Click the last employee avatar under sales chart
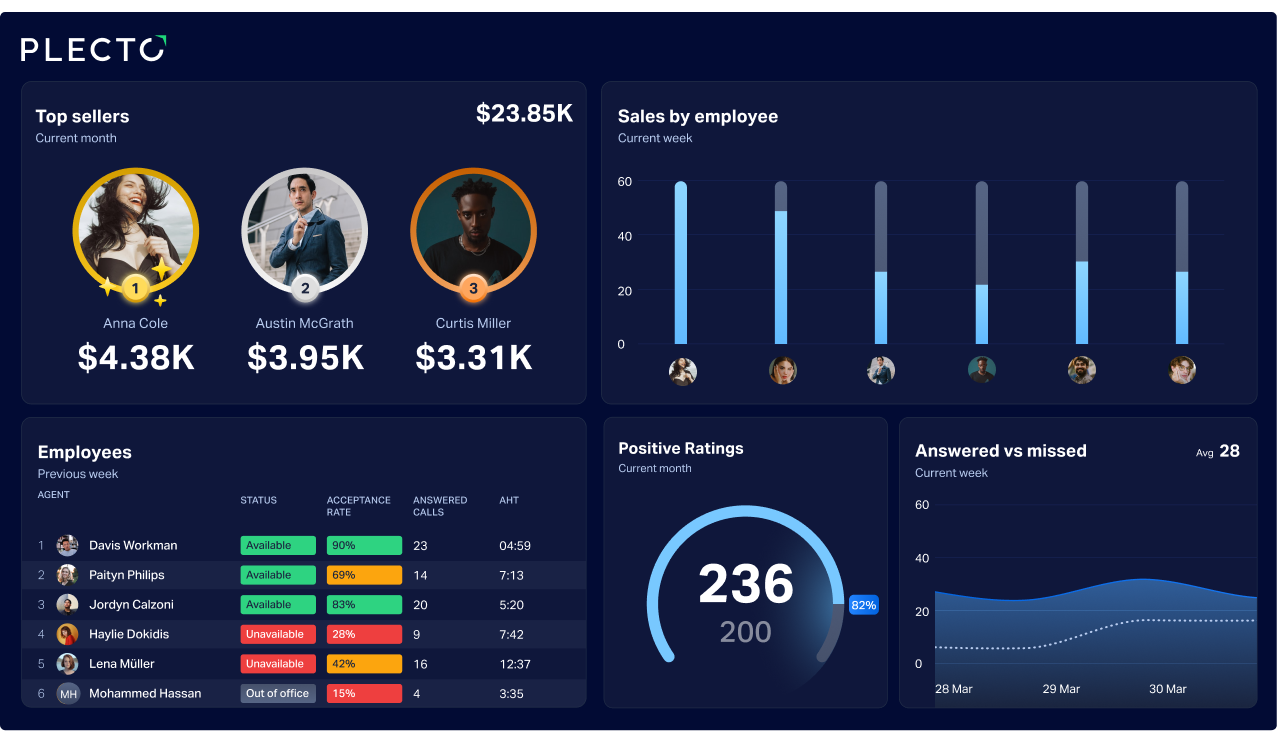Image resolution: width=1280 pixels, height=744 pixels. click(1182, 370)
